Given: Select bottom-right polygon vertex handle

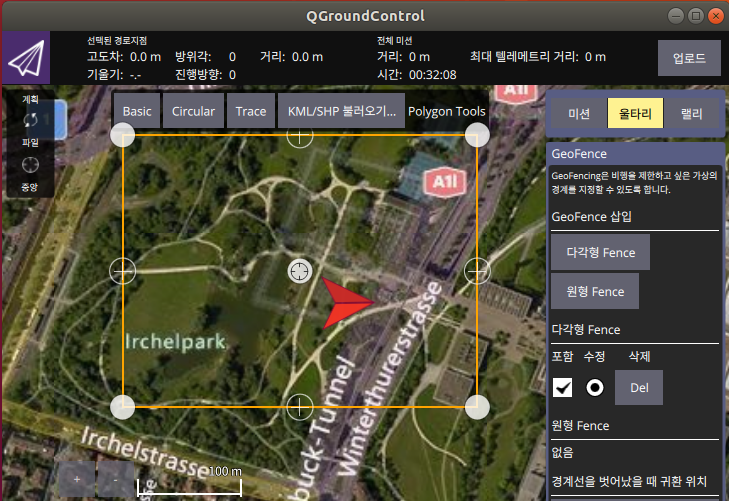Looking at the screenshot, I should click(x=477, y=407).
